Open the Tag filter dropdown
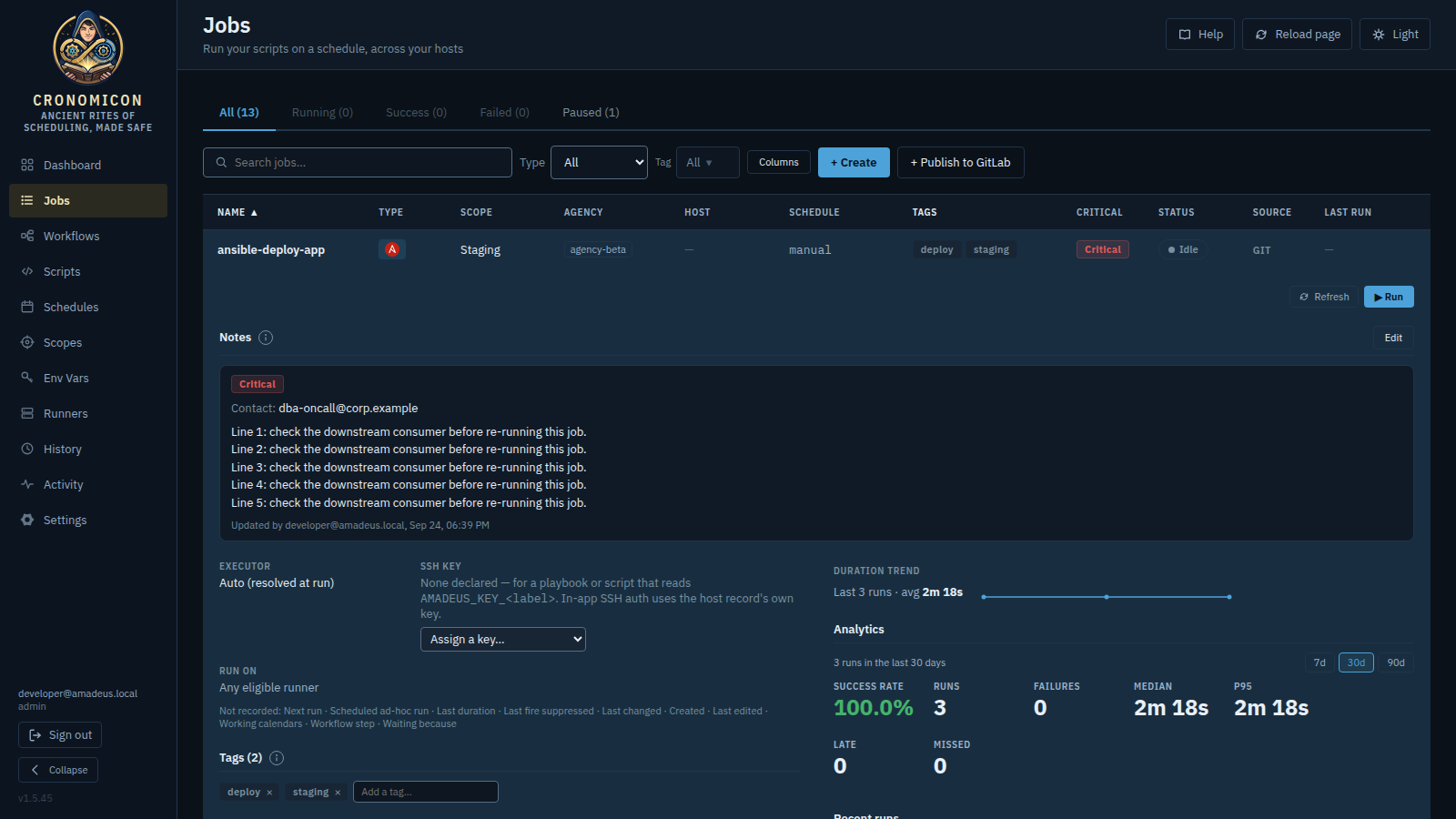The image size is (1456, 819). pos(707,163)
